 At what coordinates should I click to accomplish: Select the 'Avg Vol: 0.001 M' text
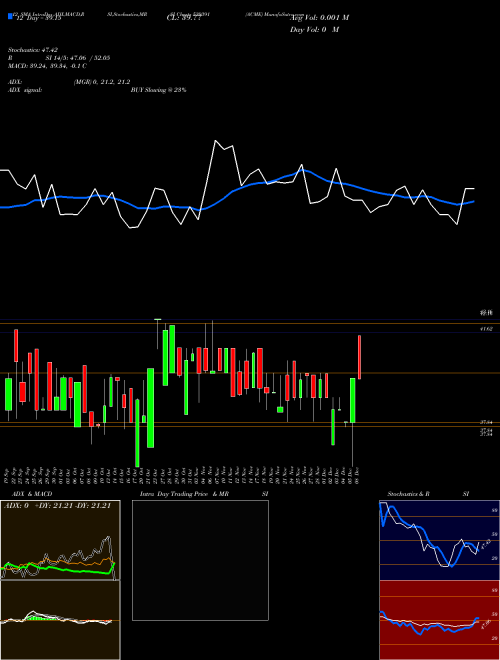[x=319, y=18]
